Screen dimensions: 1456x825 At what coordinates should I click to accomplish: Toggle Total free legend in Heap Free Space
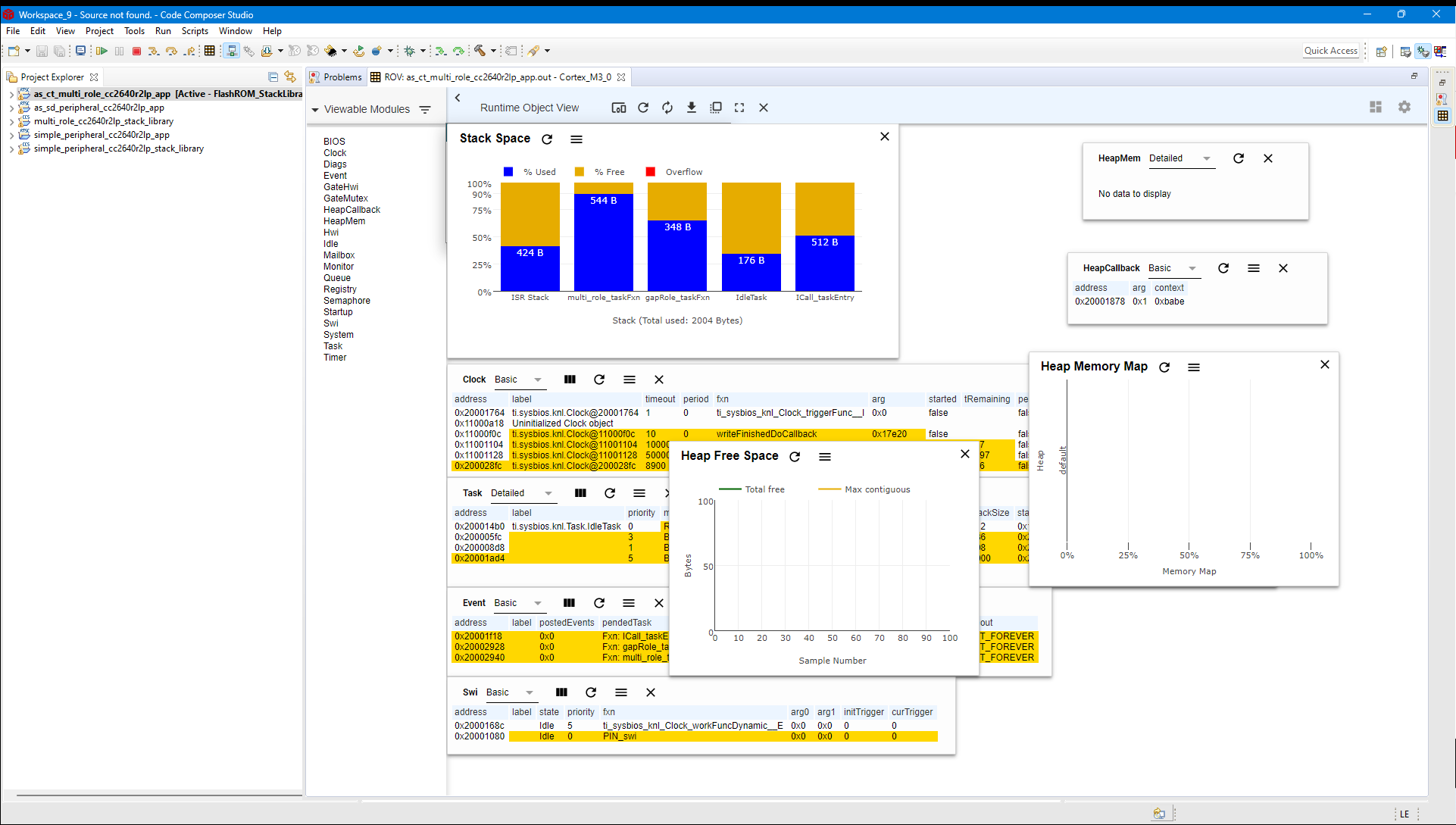[751, 489]
